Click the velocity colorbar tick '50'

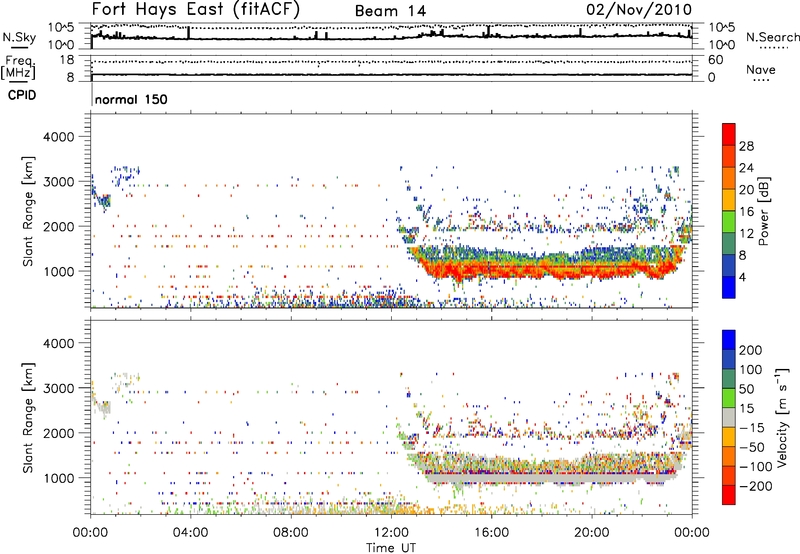click(x=746, y=389)
